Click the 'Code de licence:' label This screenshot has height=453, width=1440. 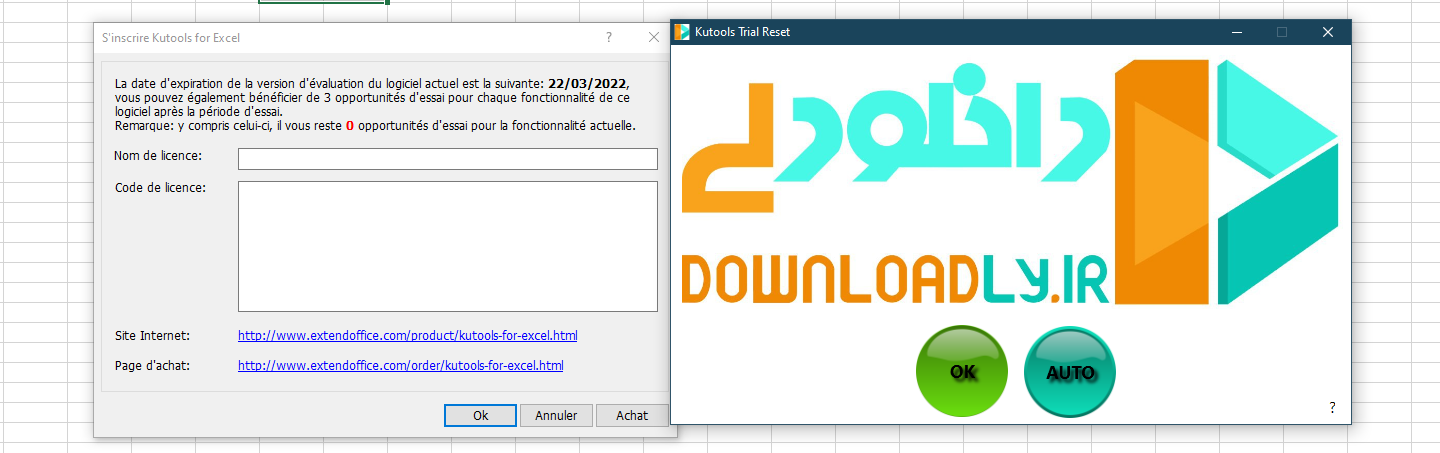161,187
